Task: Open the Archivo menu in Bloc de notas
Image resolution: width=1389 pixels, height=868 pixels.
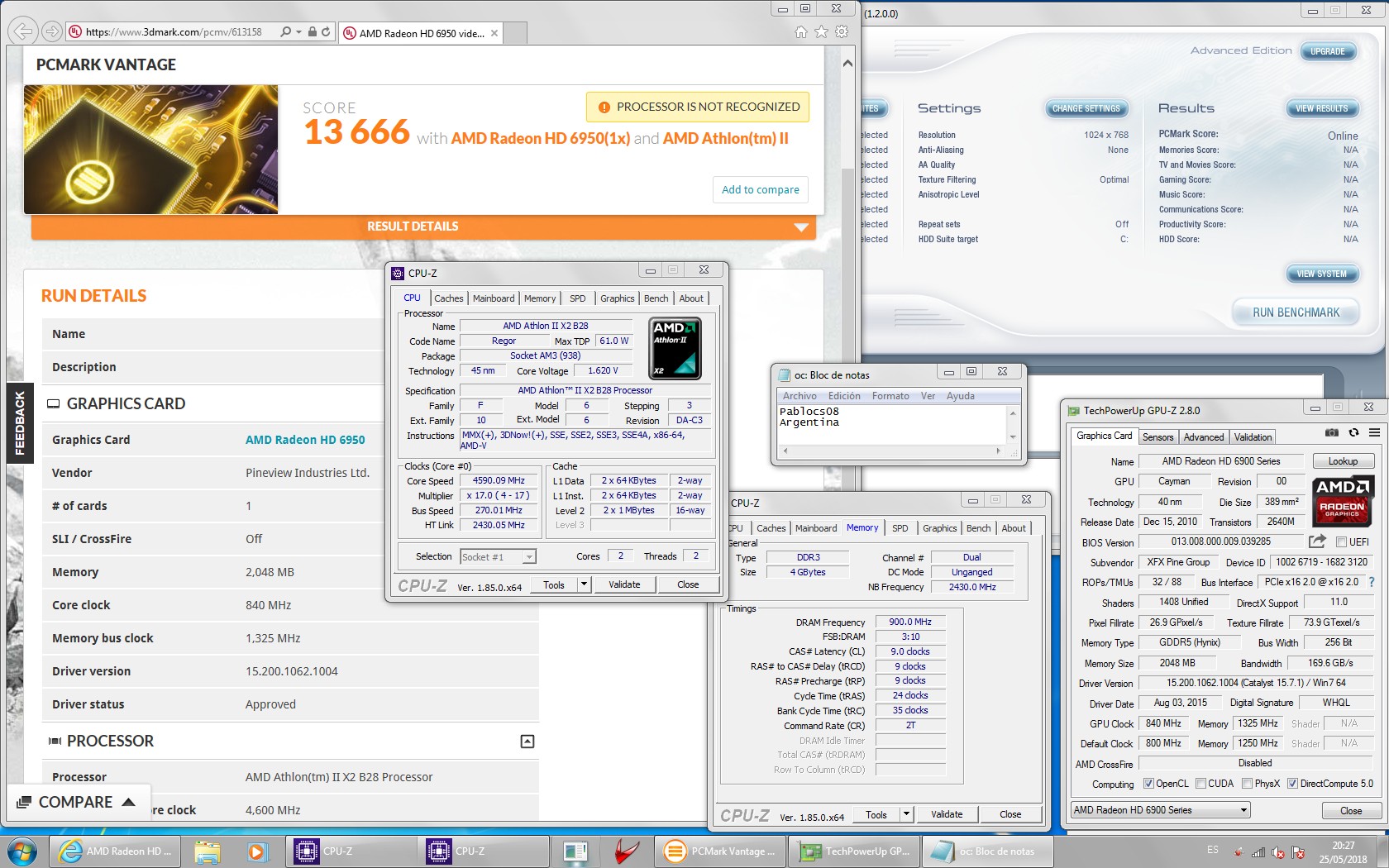Action: 800,396
